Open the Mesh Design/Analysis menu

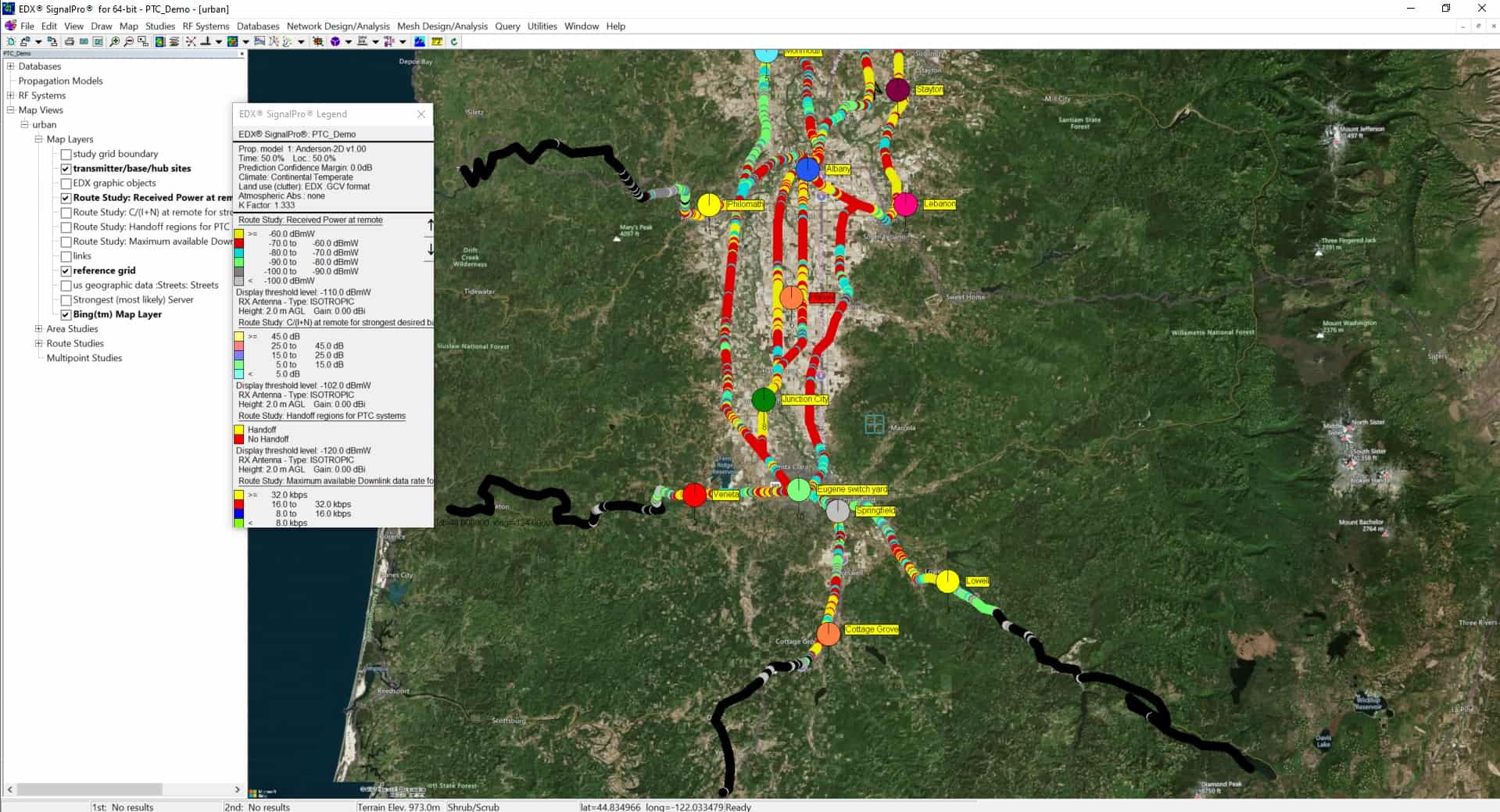pyautogui.click(x=442, y=26)
